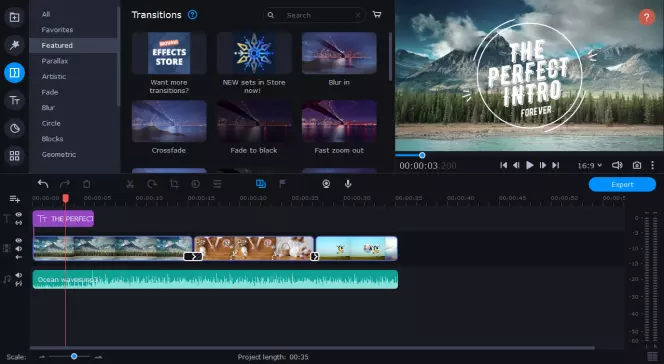Clear the search field with X
This screenshot has width=664, height=364.
[358, 15]
